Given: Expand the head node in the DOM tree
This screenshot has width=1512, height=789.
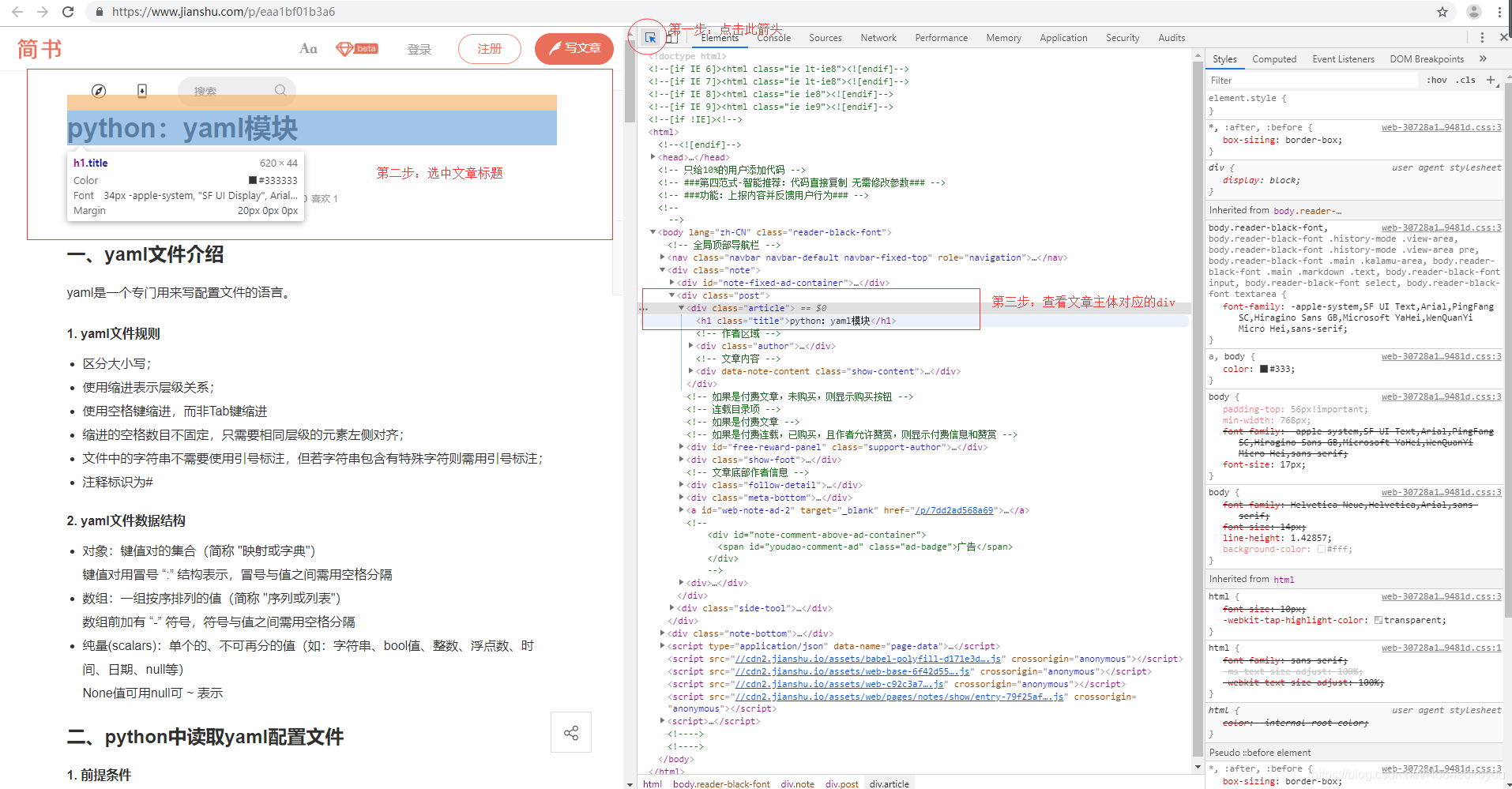Looking at the screenshot, I should pyautogui.click(x=653, y=157).
